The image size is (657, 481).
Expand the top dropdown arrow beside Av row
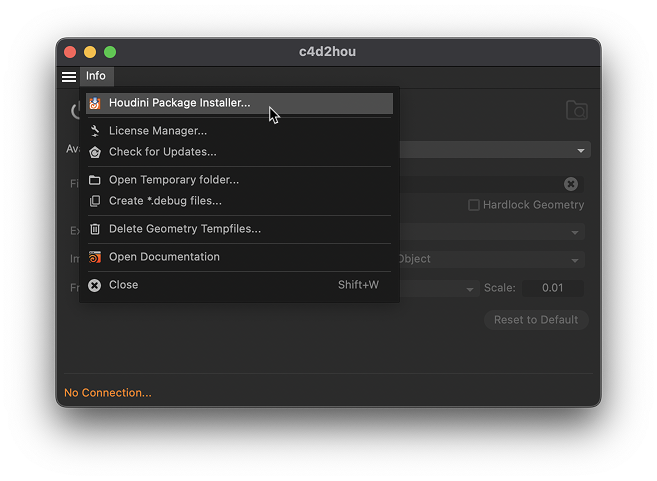580,150
